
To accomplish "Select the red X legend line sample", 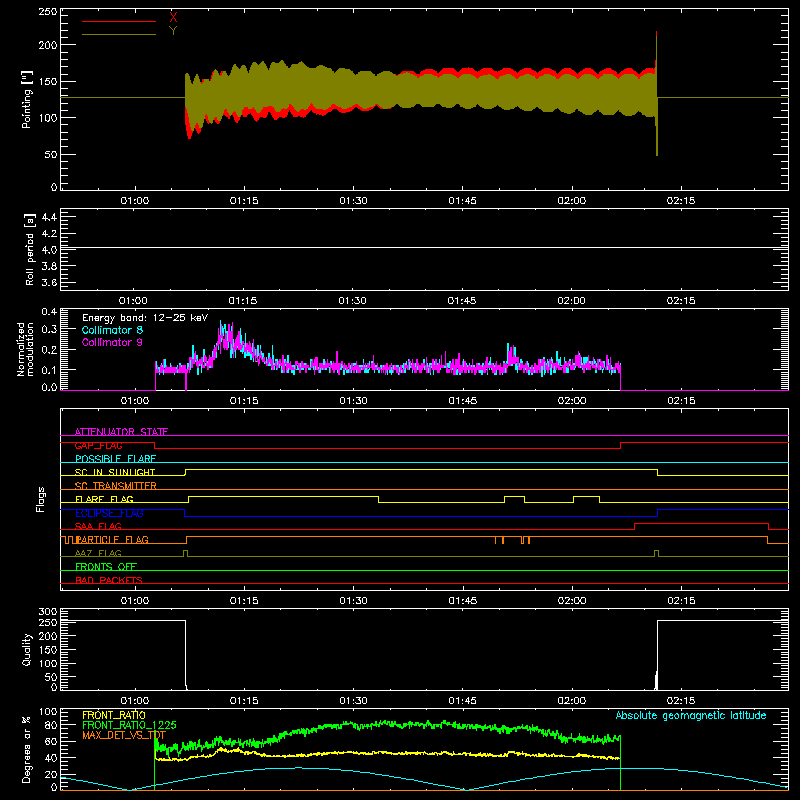I will 119,21.
